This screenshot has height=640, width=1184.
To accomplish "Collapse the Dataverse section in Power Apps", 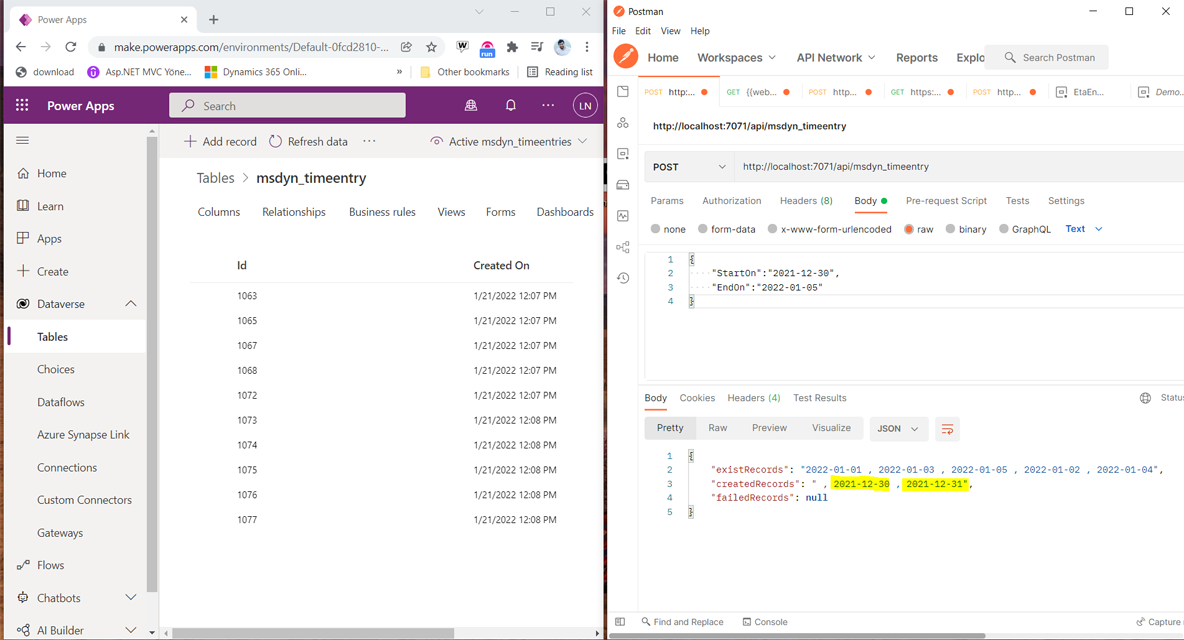I will (x=128, y=303).
